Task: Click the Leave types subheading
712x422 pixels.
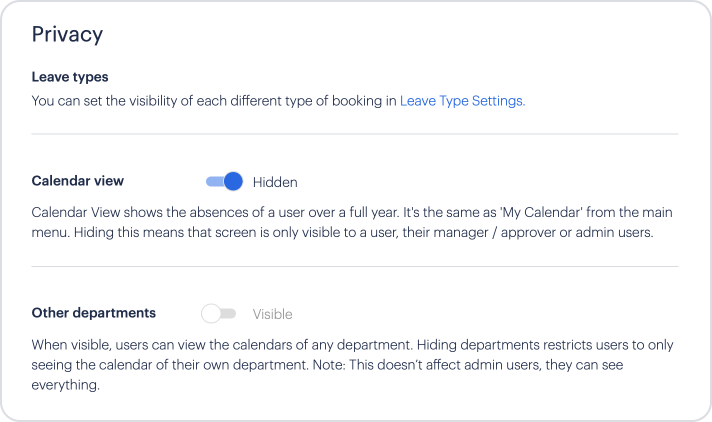Action: point(70,76)
